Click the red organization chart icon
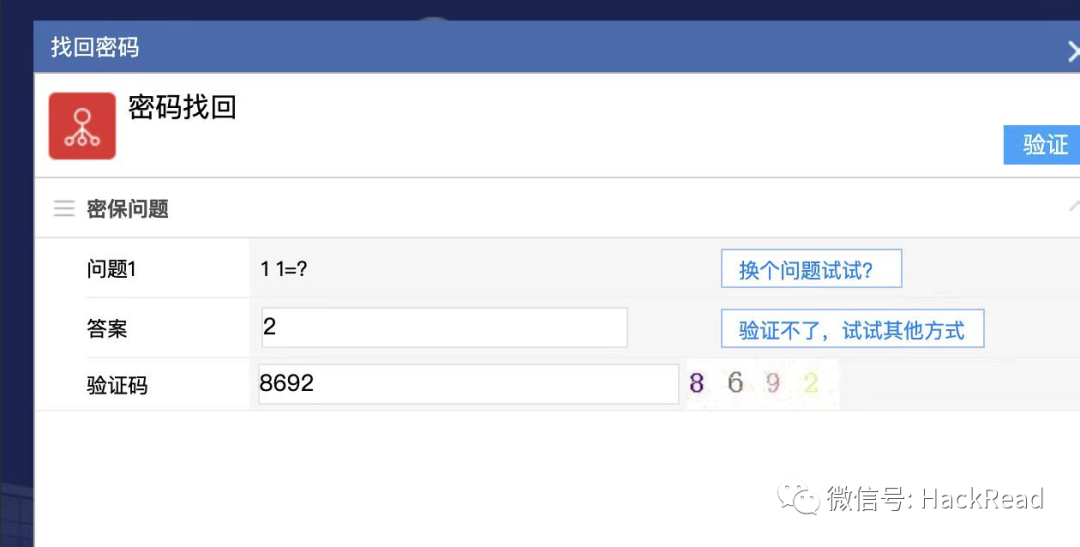Viewport: 1080px width, 547px height. (x=82, y=126)
